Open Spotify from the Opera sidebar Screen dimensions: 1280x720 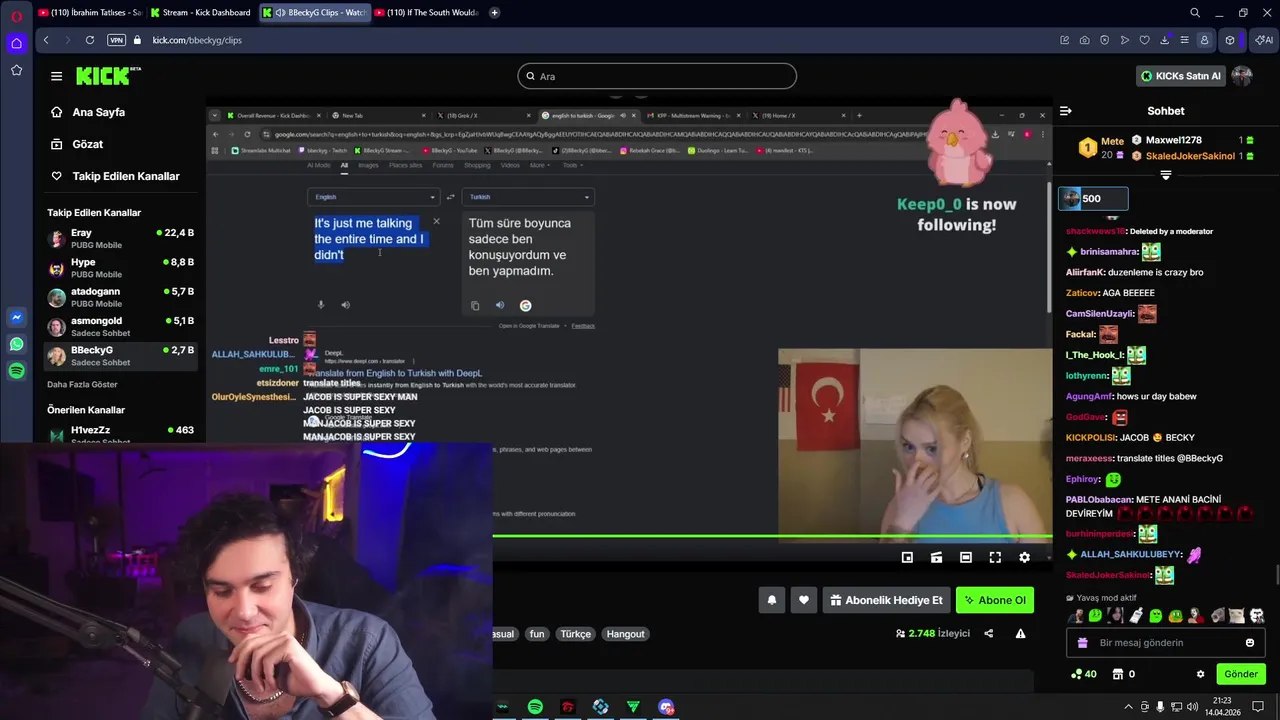16,371
